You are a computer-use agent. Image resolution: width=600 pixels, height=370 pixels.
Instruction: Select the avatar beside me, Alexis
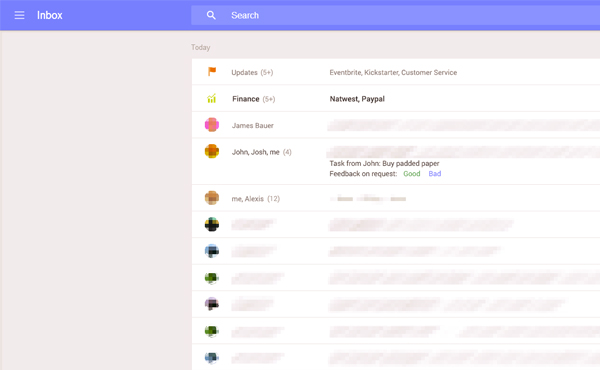click(x=212, y=198)
